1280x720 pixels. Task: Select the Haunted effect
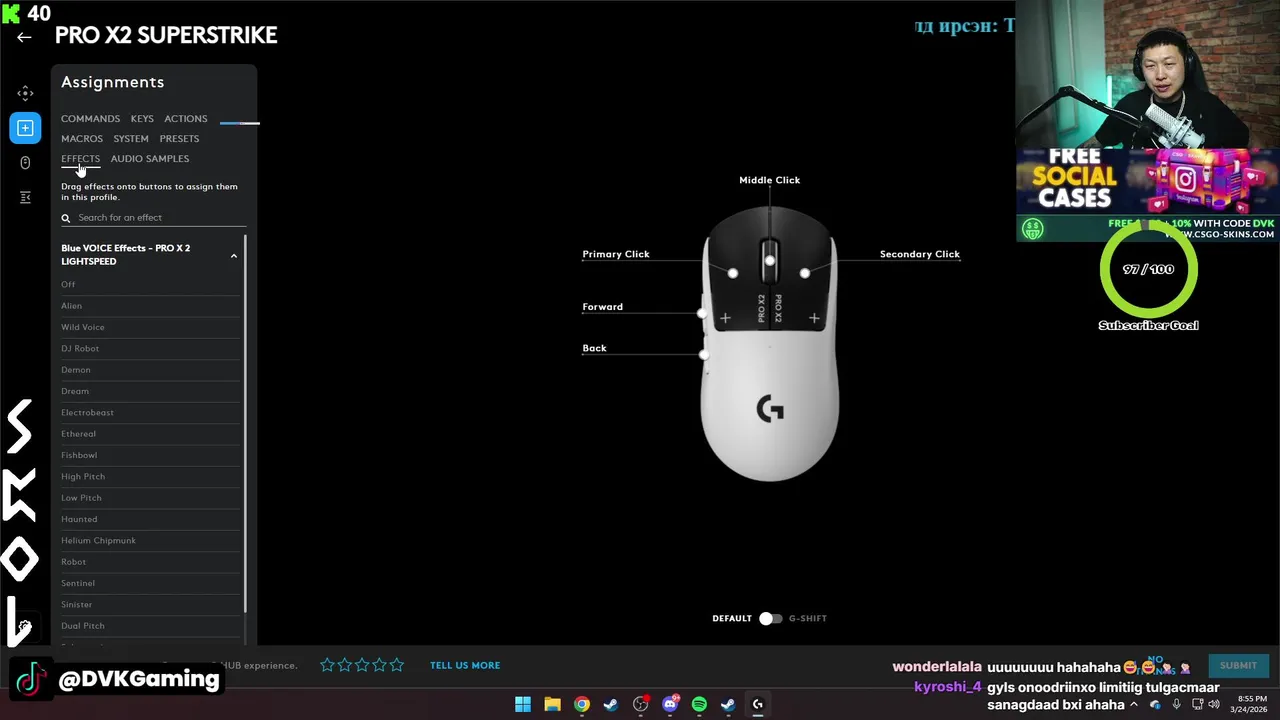(150, 519)
